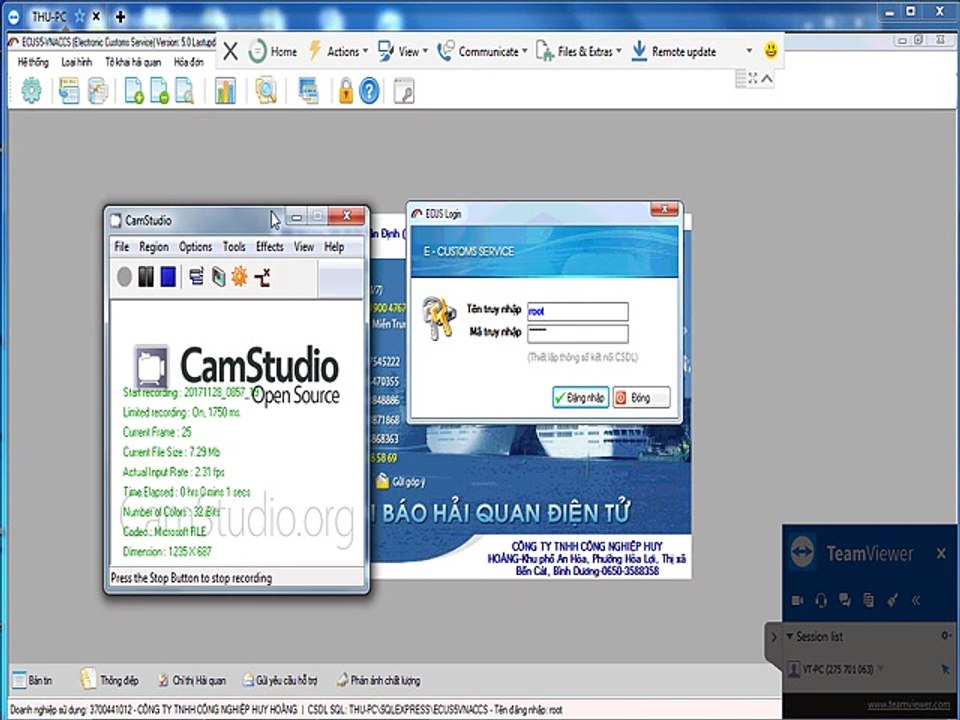Click the Đóng button in login dialog

pyautogui.click(x=641, y=398)
